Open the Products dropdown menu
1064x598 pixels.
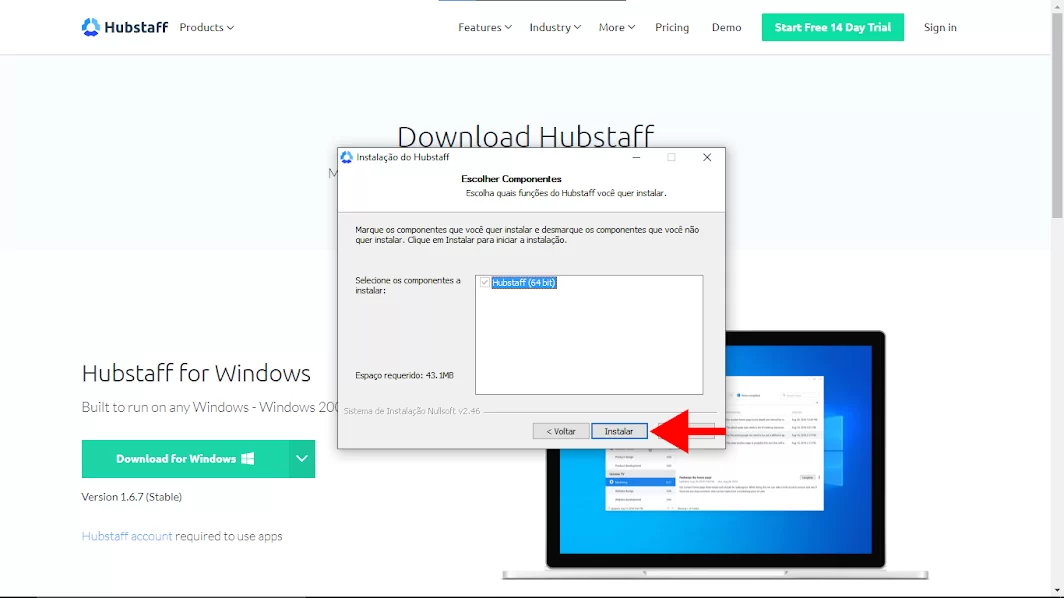(206, 27)
